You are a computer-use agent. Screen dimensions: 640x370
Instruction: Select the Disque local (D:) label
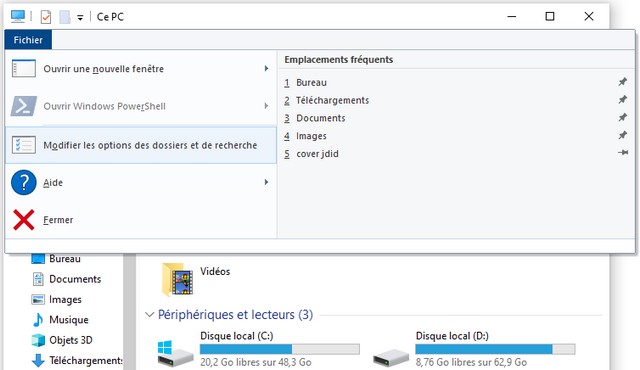pyautogui.click(x=452, y=336)
